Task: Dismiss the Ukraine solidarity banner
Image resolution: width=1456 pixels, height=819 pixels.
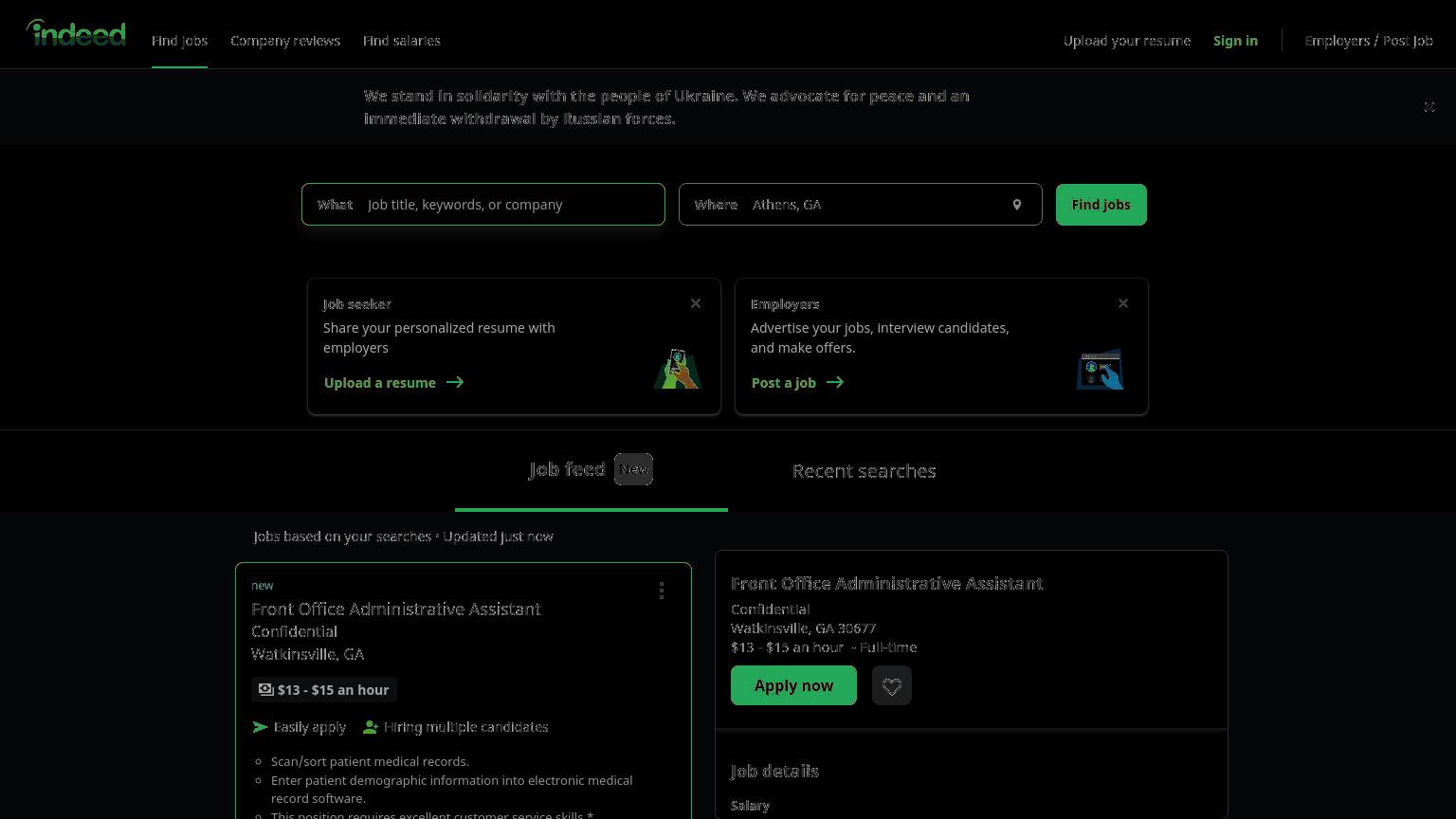Action: (x=1429, y=107)
